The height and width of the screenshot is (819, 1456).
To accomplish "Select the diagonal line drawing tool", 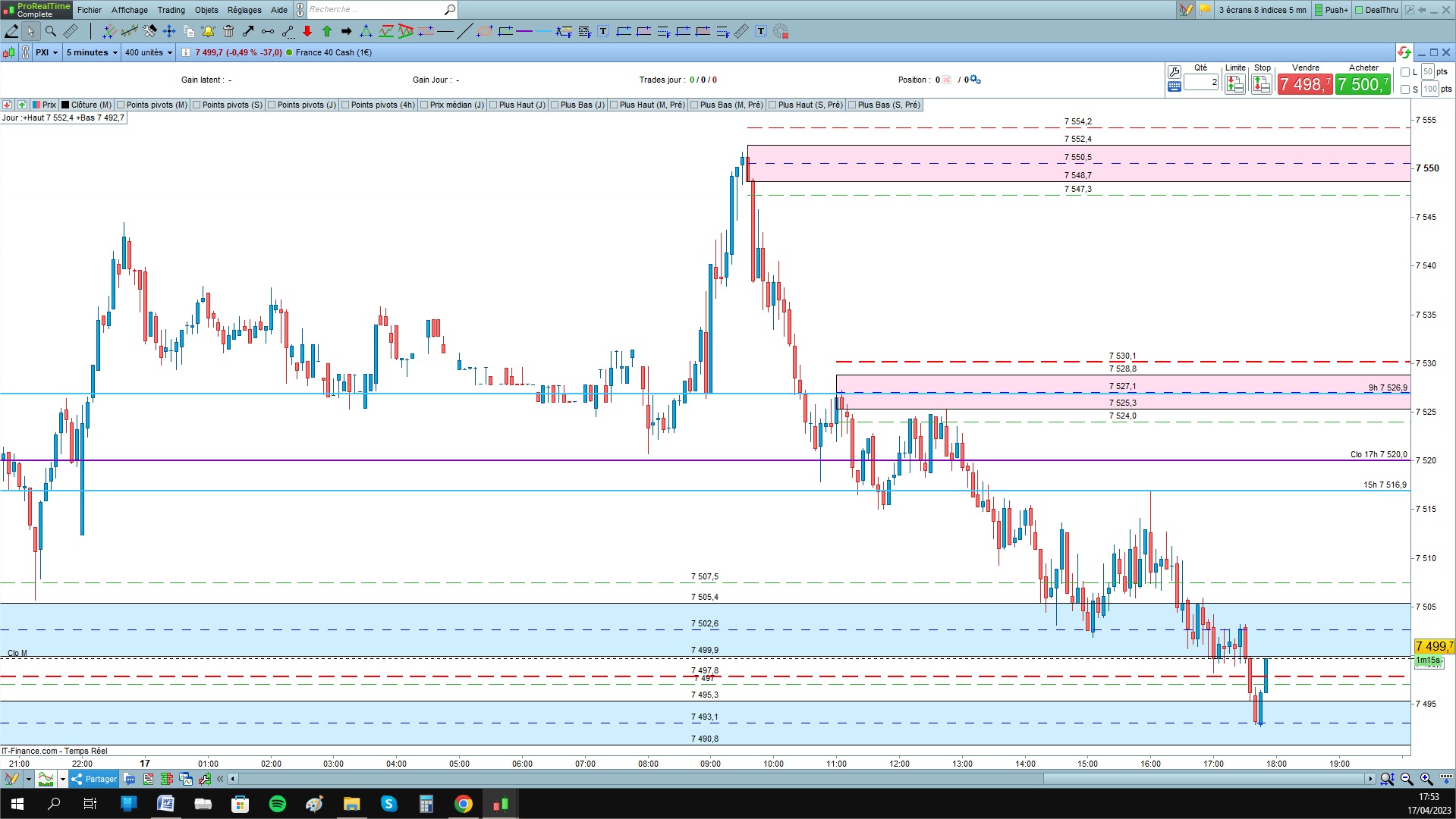I will tap(465, 31).
